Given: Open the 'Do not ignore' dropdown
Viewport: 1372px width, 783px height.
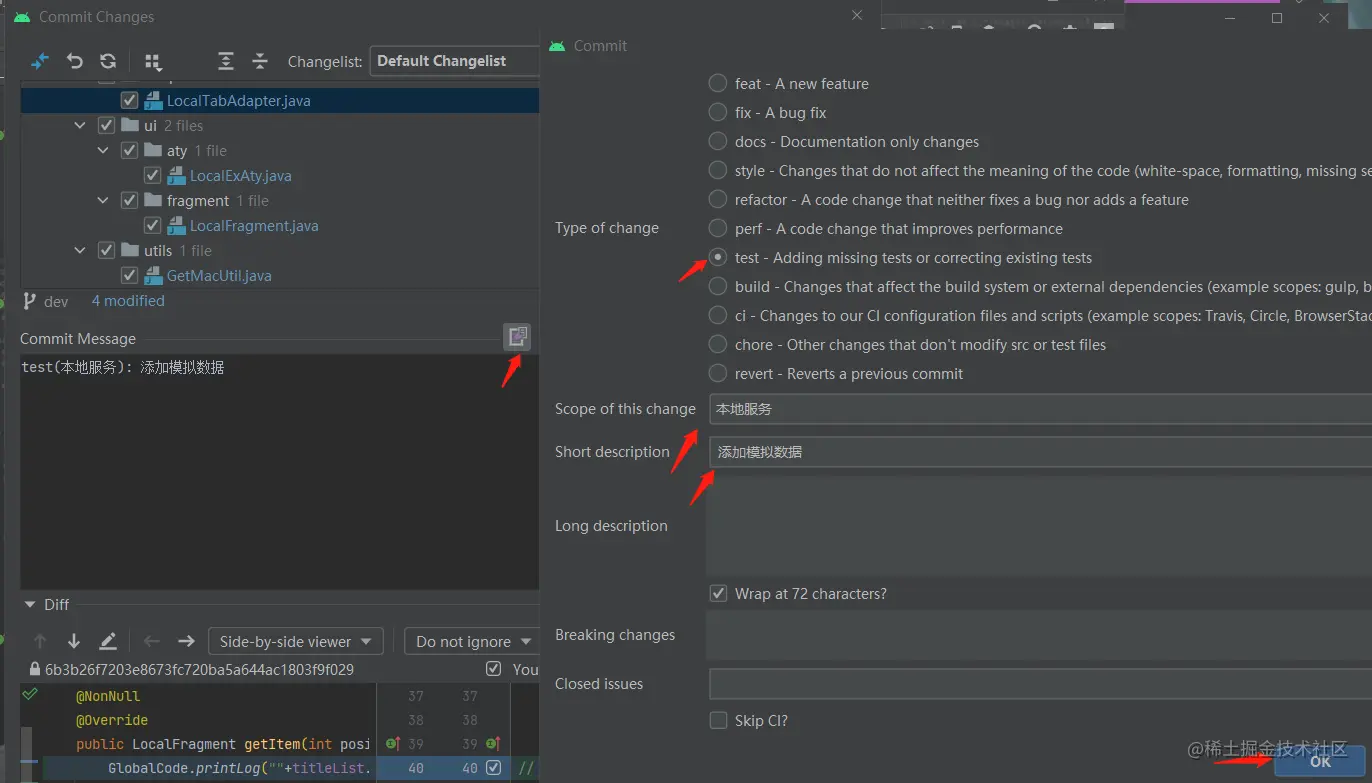Looking at the screenshot, I should (471, 641).
